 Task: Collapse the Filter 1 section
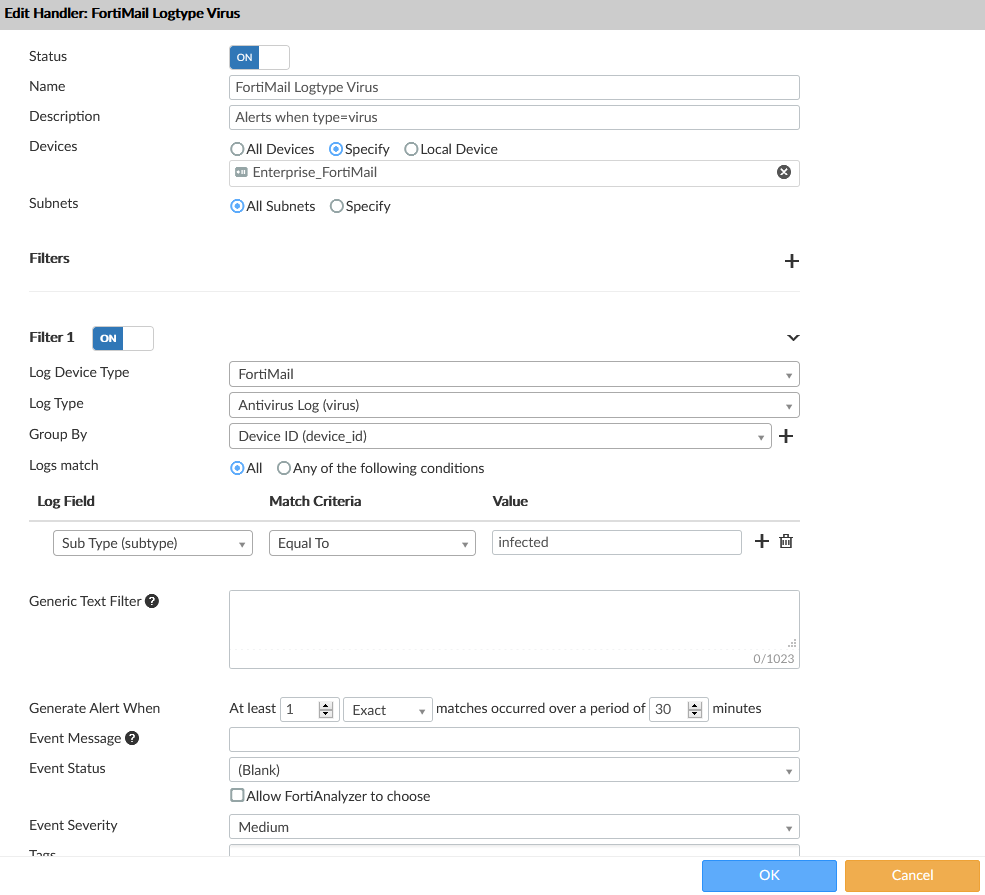click(792, 337)
